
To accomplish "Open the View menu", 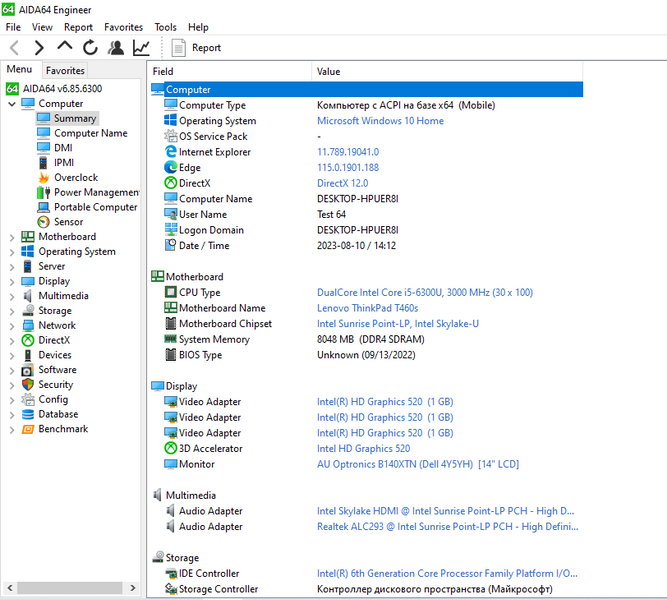I will pos(42,27).
